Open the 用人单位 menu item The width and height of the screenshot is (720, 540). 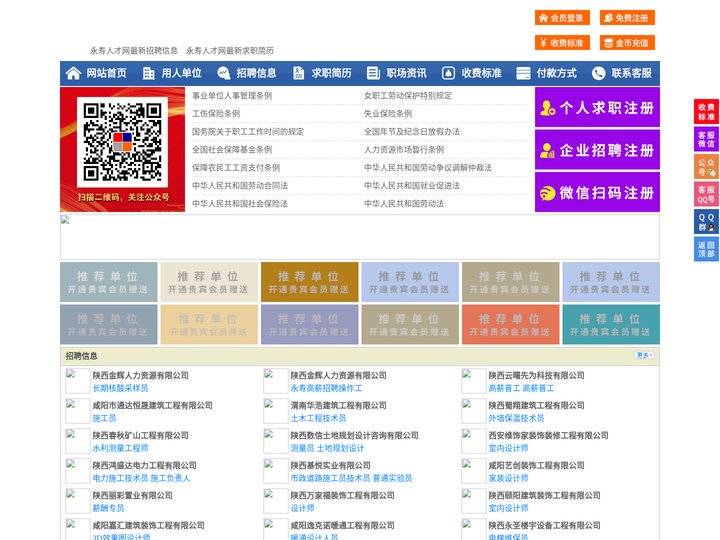point(181,73)
